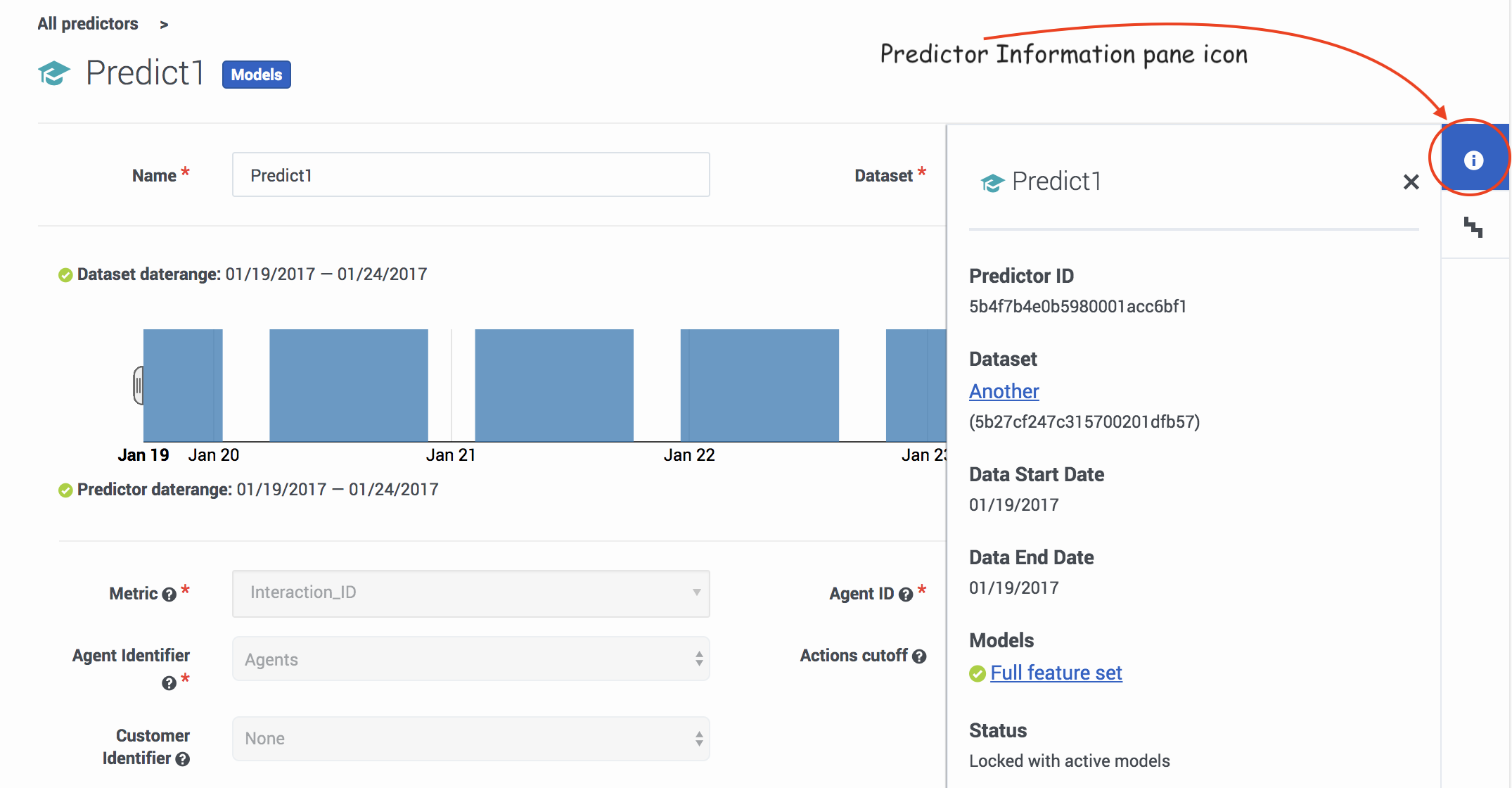Viewport: 1512px width, 788px height.
Task: Click the Models badge
Action: pyautogui.click(x=257, y=75)
